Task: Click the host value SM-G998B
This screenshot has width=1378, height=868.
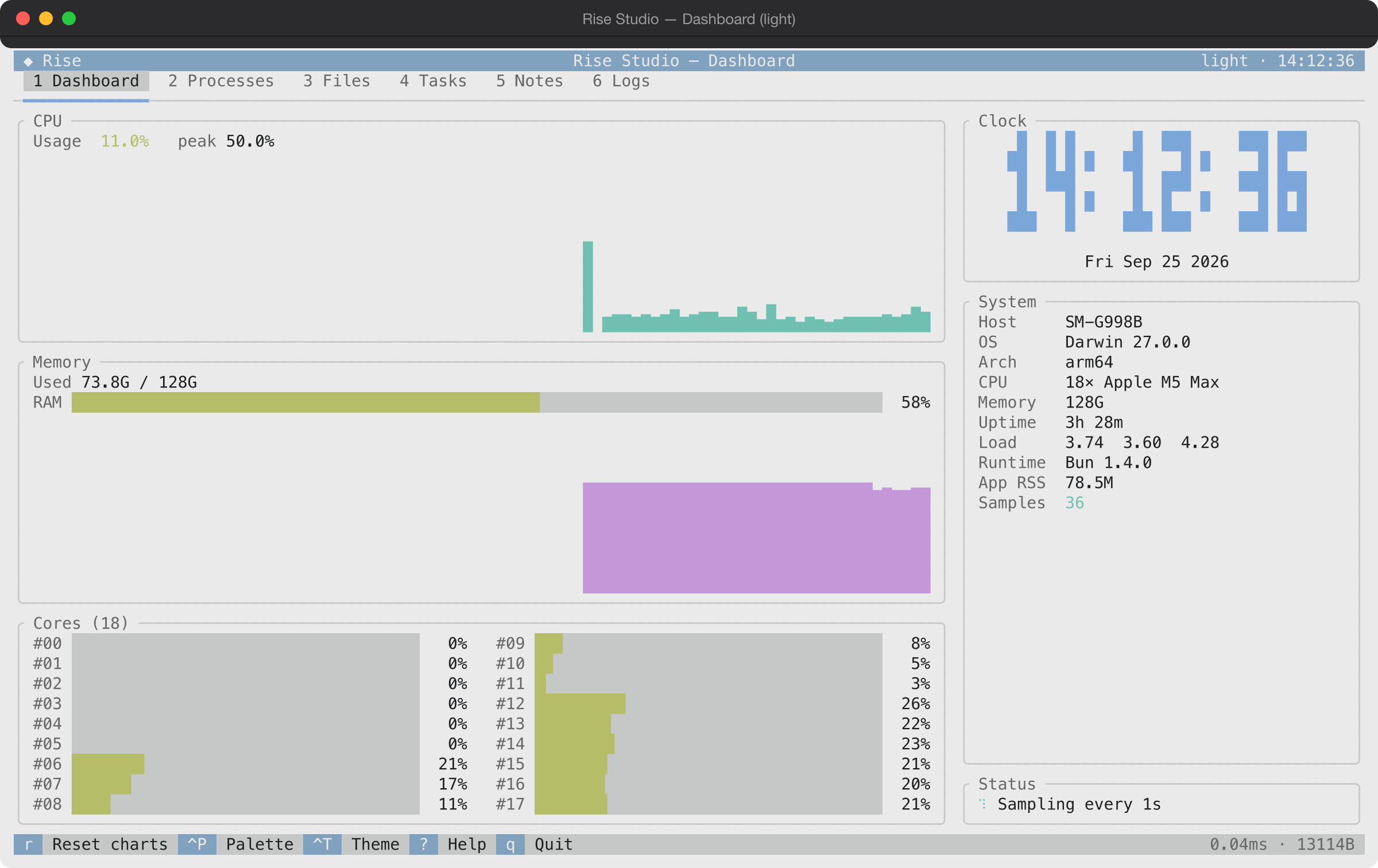Action: pyautogui.click(x=1104, y=322)
